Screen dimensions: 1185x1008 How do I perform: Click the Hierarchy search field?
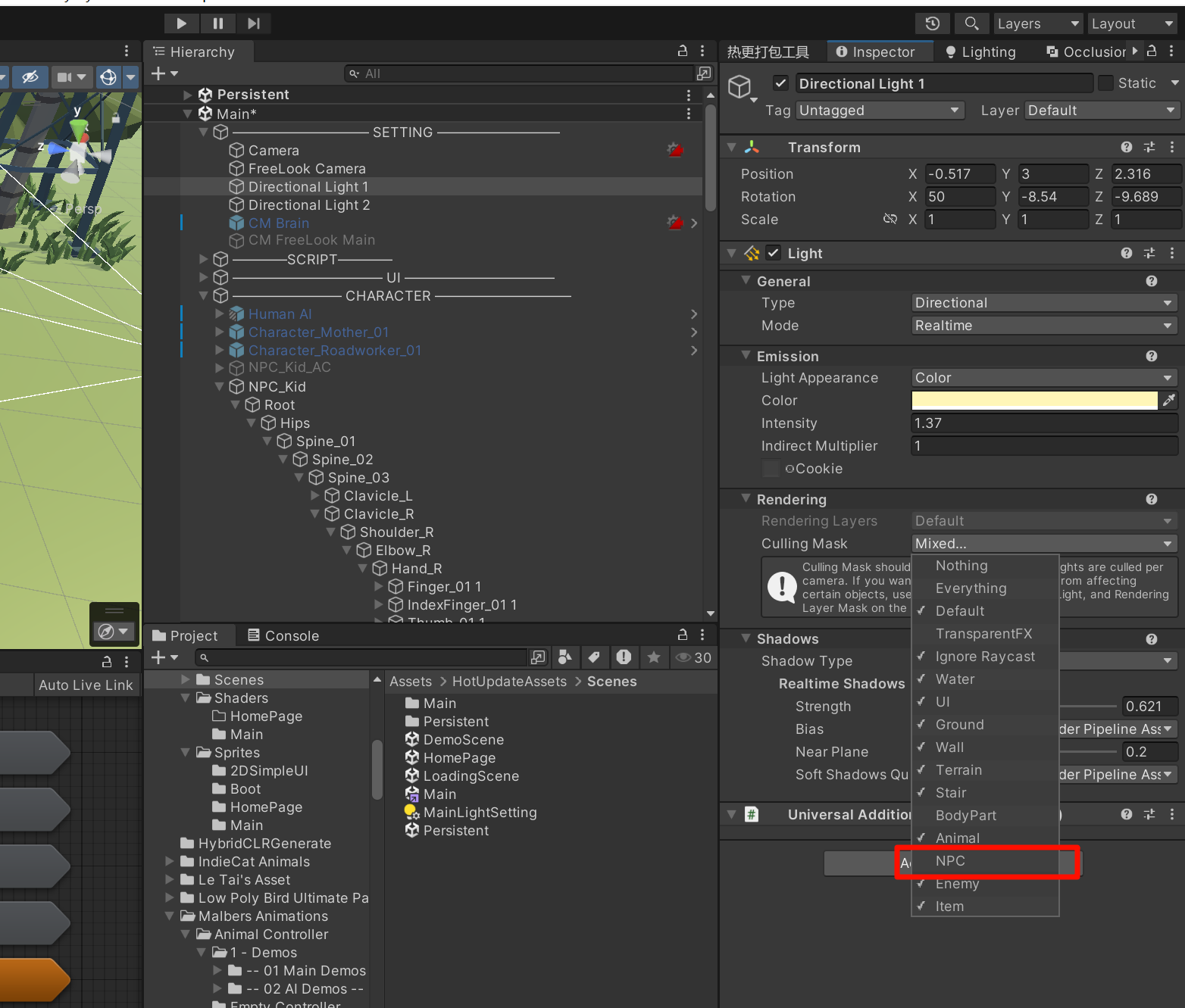519,73
